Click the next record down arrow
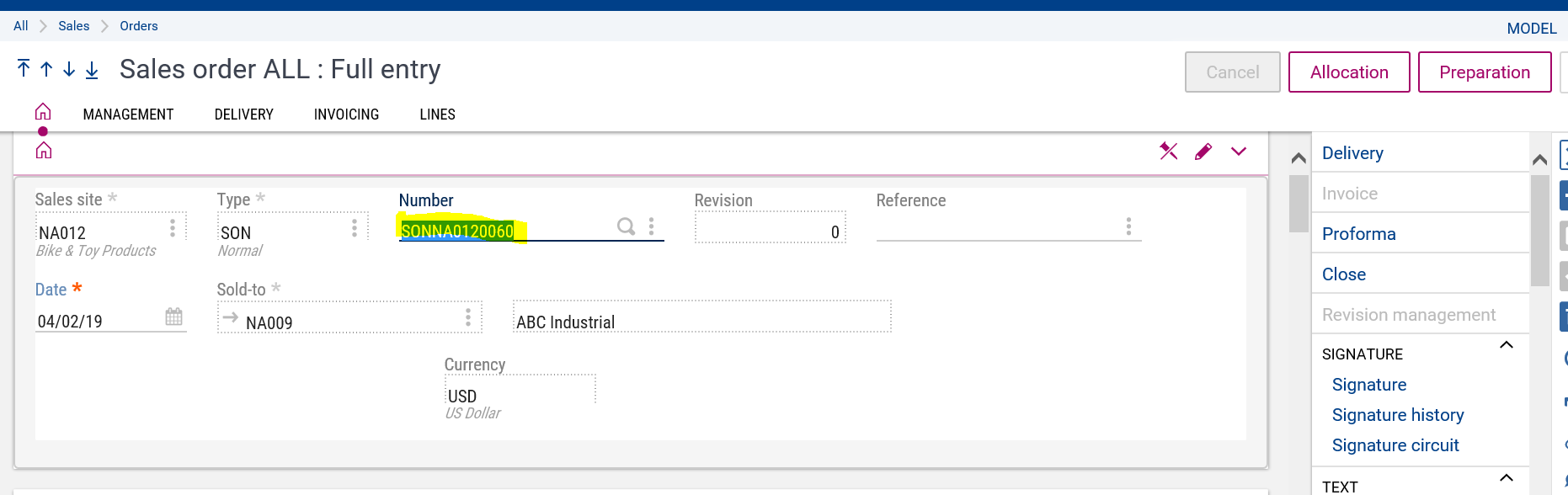This screenshot has height=495, width=1568. [69, 69]
